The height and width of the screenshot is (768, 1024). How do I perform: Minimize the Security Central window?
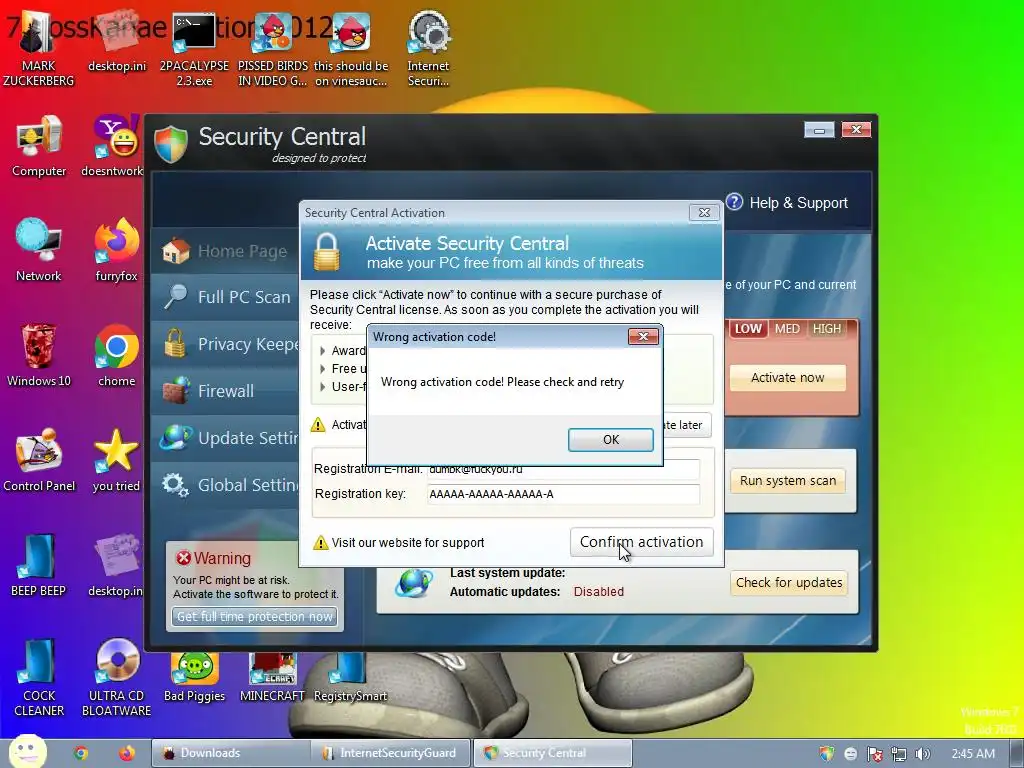click(819, 130)
